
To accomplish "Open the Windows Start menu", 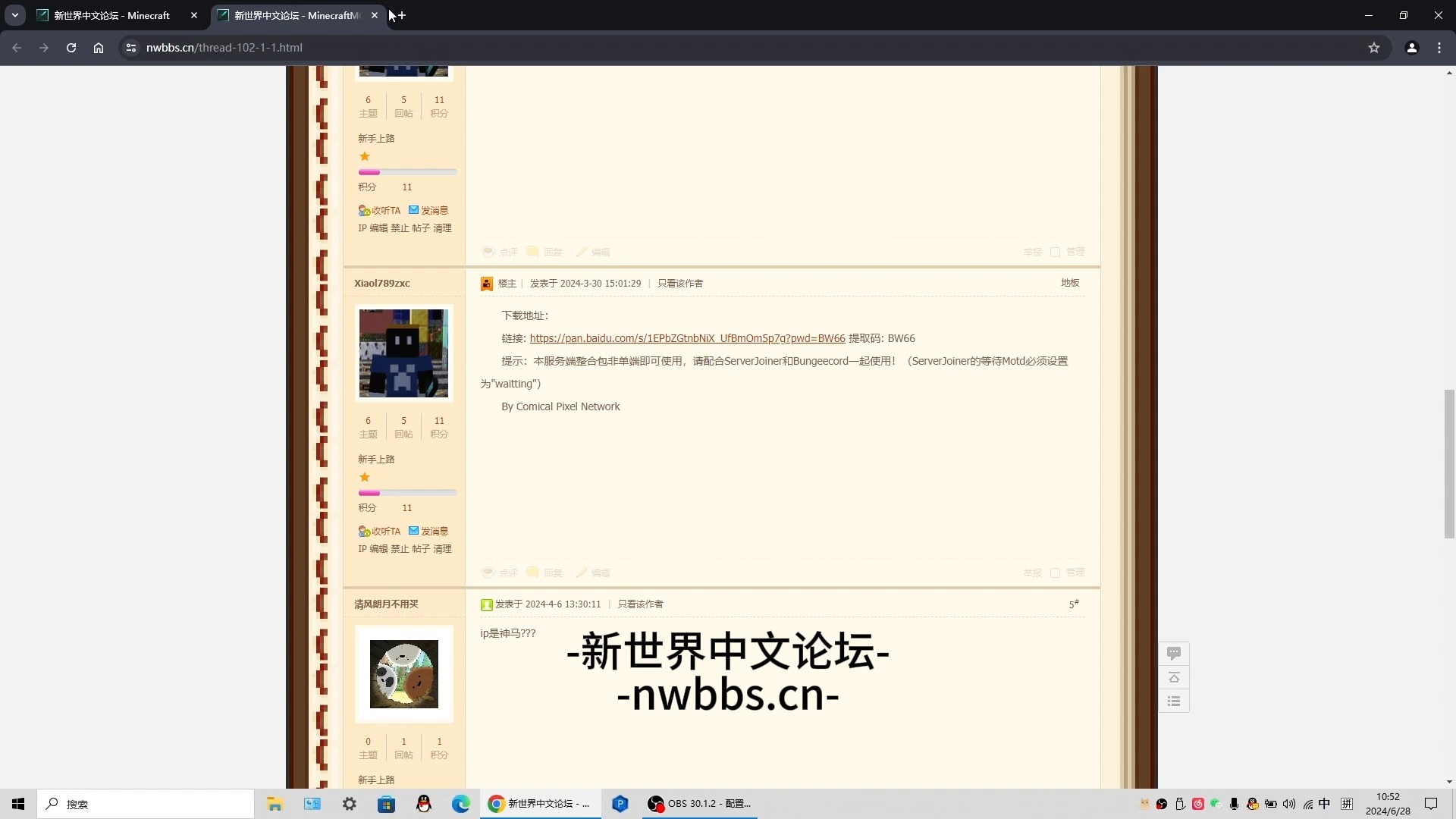I will coord(18,804).
